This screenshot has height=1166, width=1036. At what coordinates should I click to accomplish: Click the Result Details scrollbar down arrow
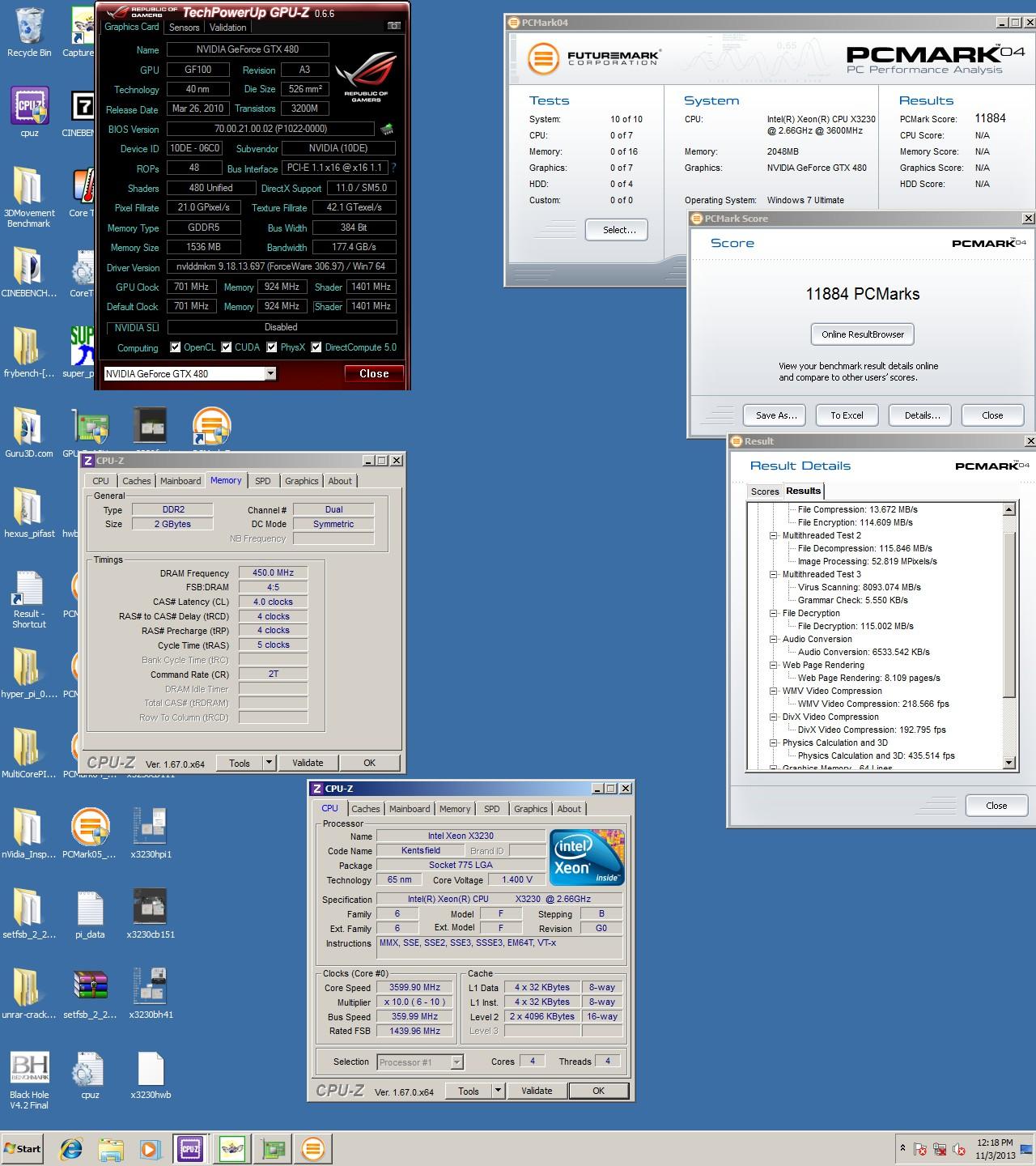(1009, 762)
